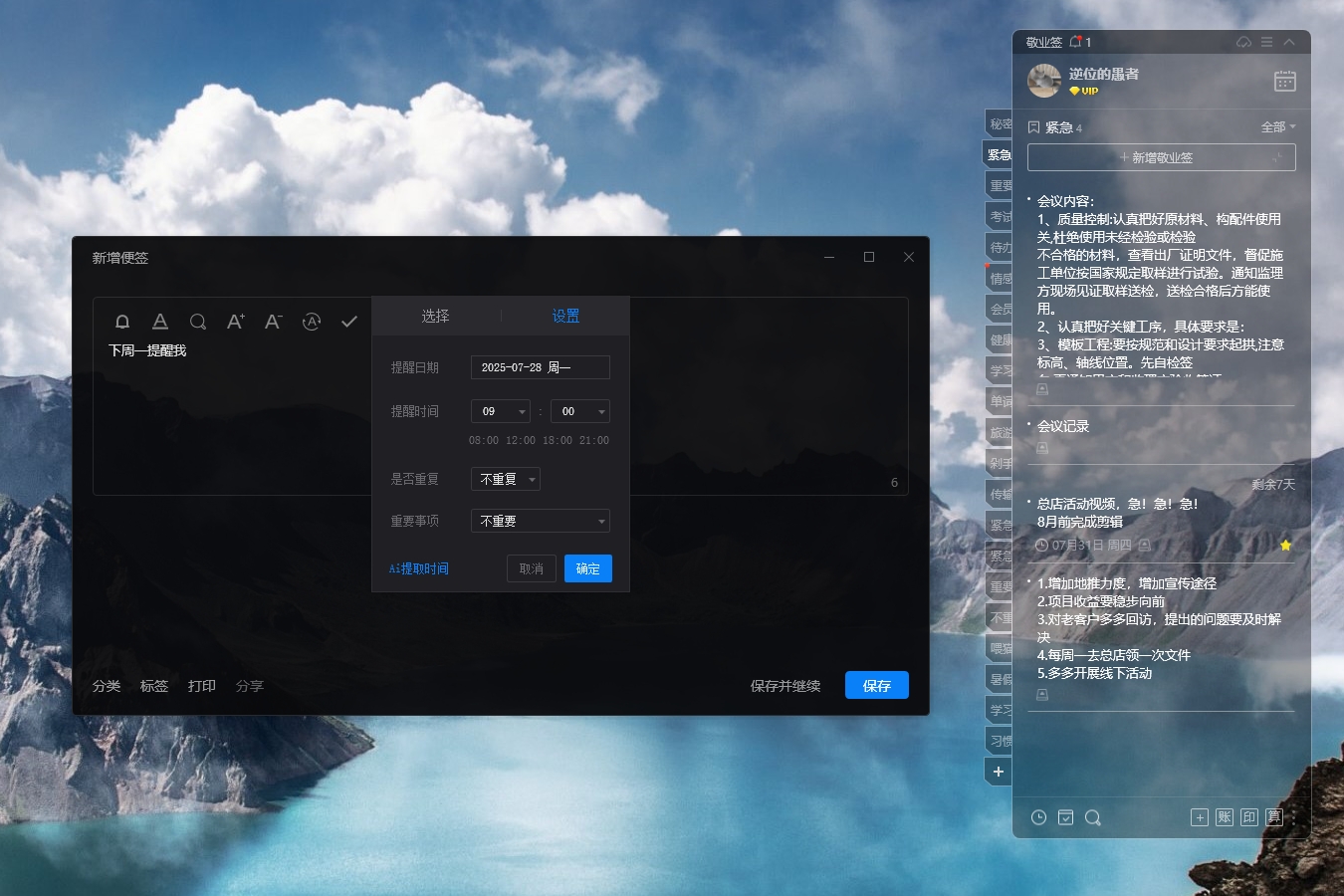Select the 会员 category tab
The image size is (1344, 896).
pyautogui.click(x=1000, y=309)
